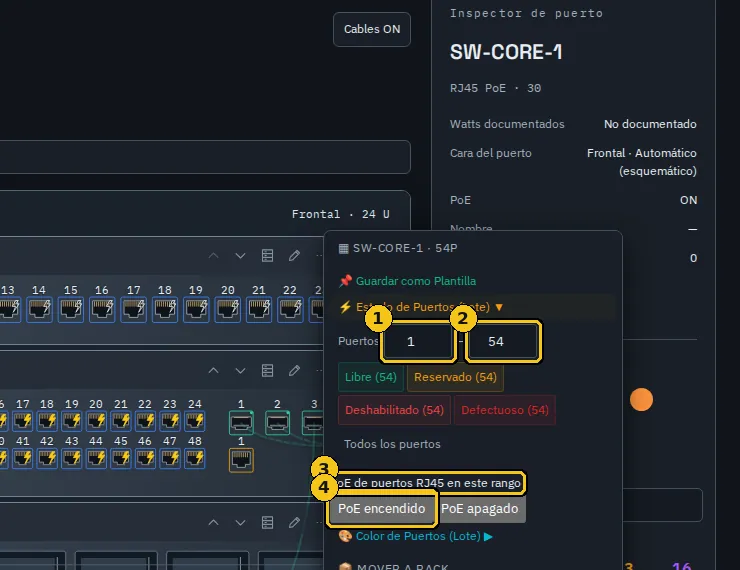Click the PoE de puertos RJ45 en este rango label
The image size is (740, 570).
point(429,483)
